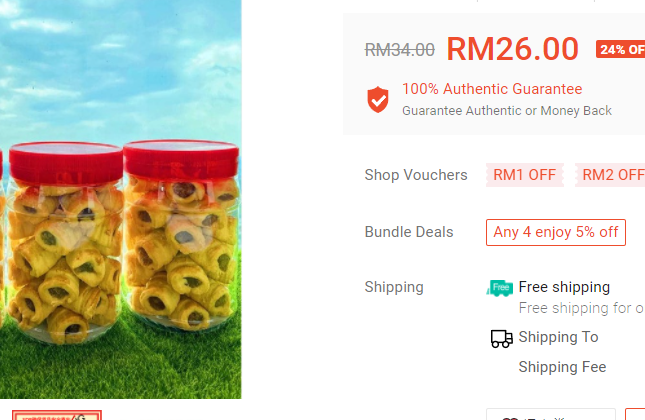Select the partially visible variation option button
Image resolution: width=645 pixels, height=420 pixels.
[x=551, y=414]
